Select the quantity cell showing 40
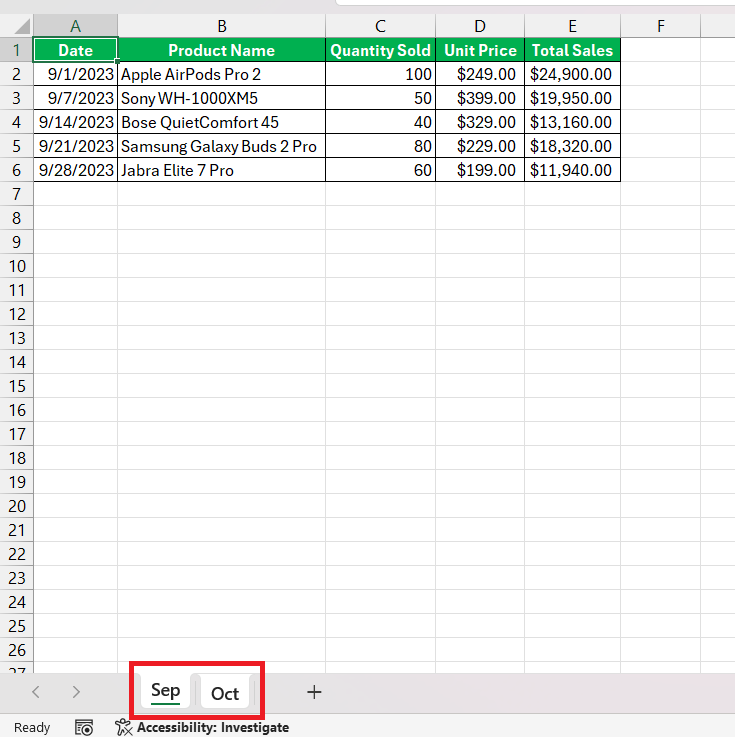 (380, 122)
